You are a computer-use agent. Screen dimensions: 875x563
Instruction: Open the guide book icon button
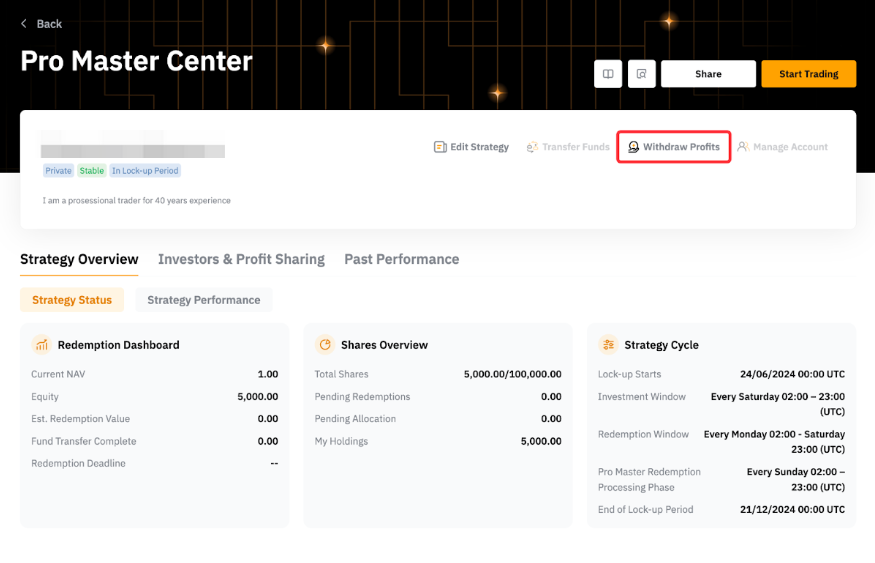607,74
